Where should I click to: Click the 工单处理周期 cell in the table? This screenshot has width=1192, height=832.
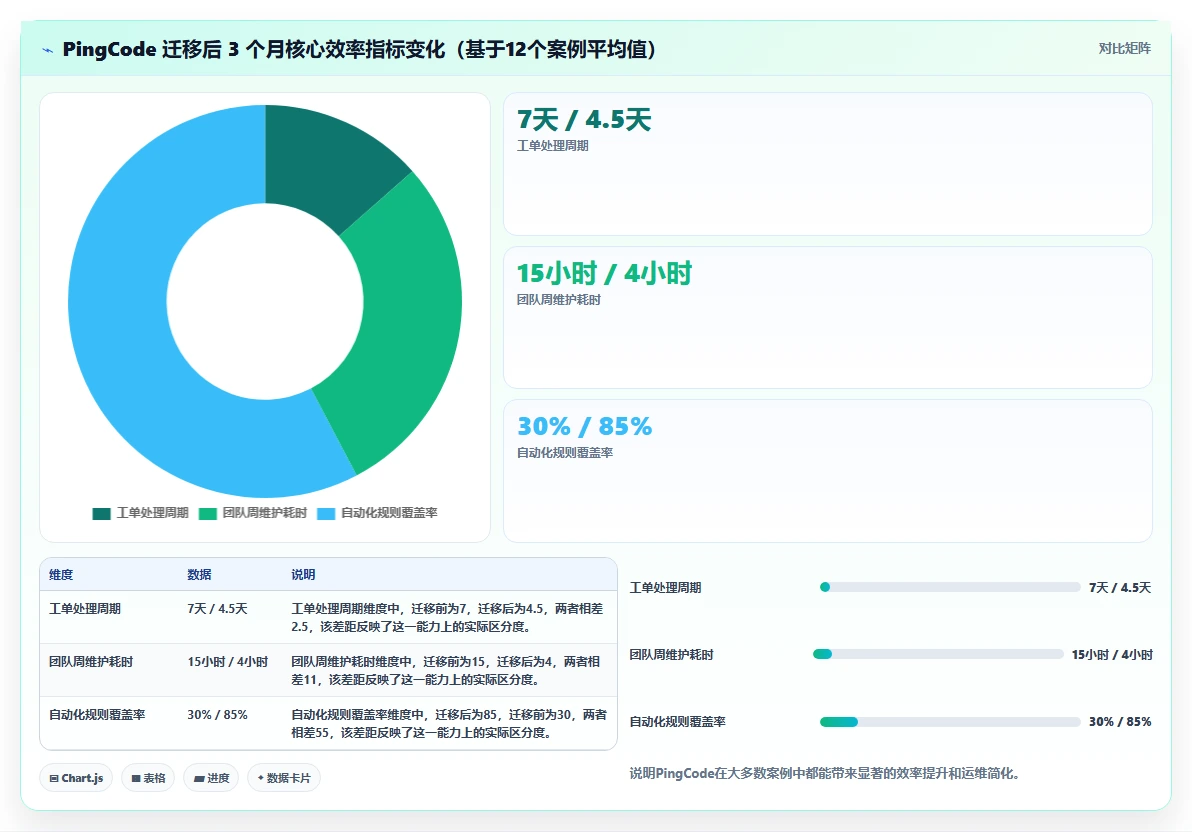84,608
